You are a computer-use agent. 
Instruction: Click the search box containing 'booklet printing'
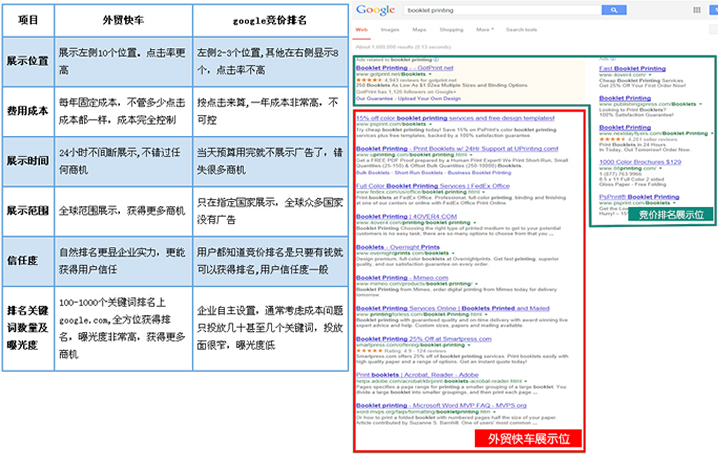point(502,10)
